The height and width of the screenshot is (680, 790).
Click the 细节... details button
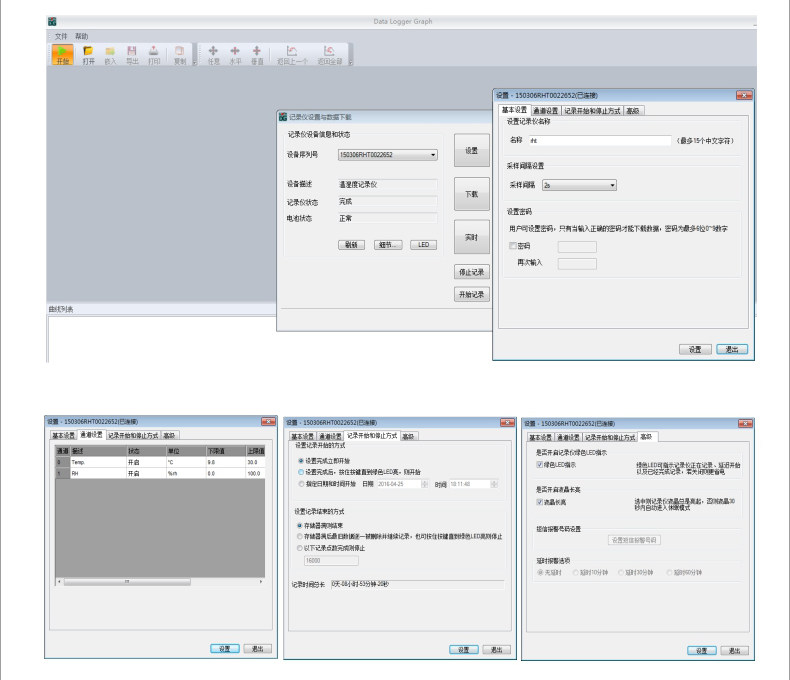pyautogui.click(x=388, y=245)
